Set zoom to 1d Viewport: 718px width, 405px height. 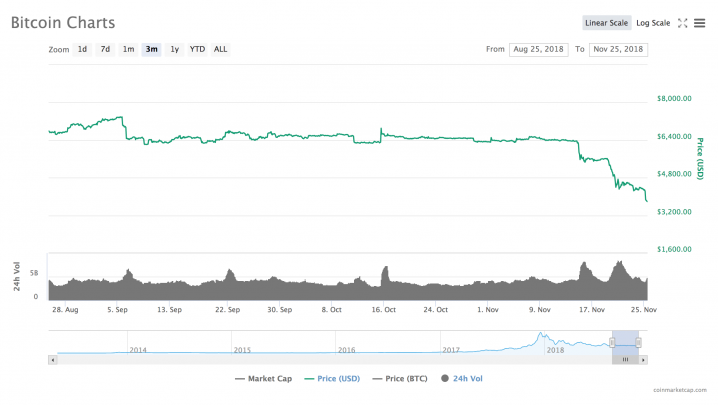pyautogui.click(x=82, y=49)
